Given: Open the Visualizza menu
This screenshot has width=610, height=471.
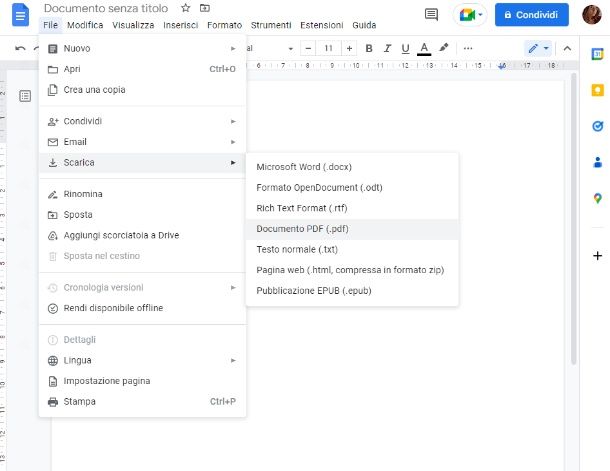Looking at the screenshot, I should coord(133,25).
